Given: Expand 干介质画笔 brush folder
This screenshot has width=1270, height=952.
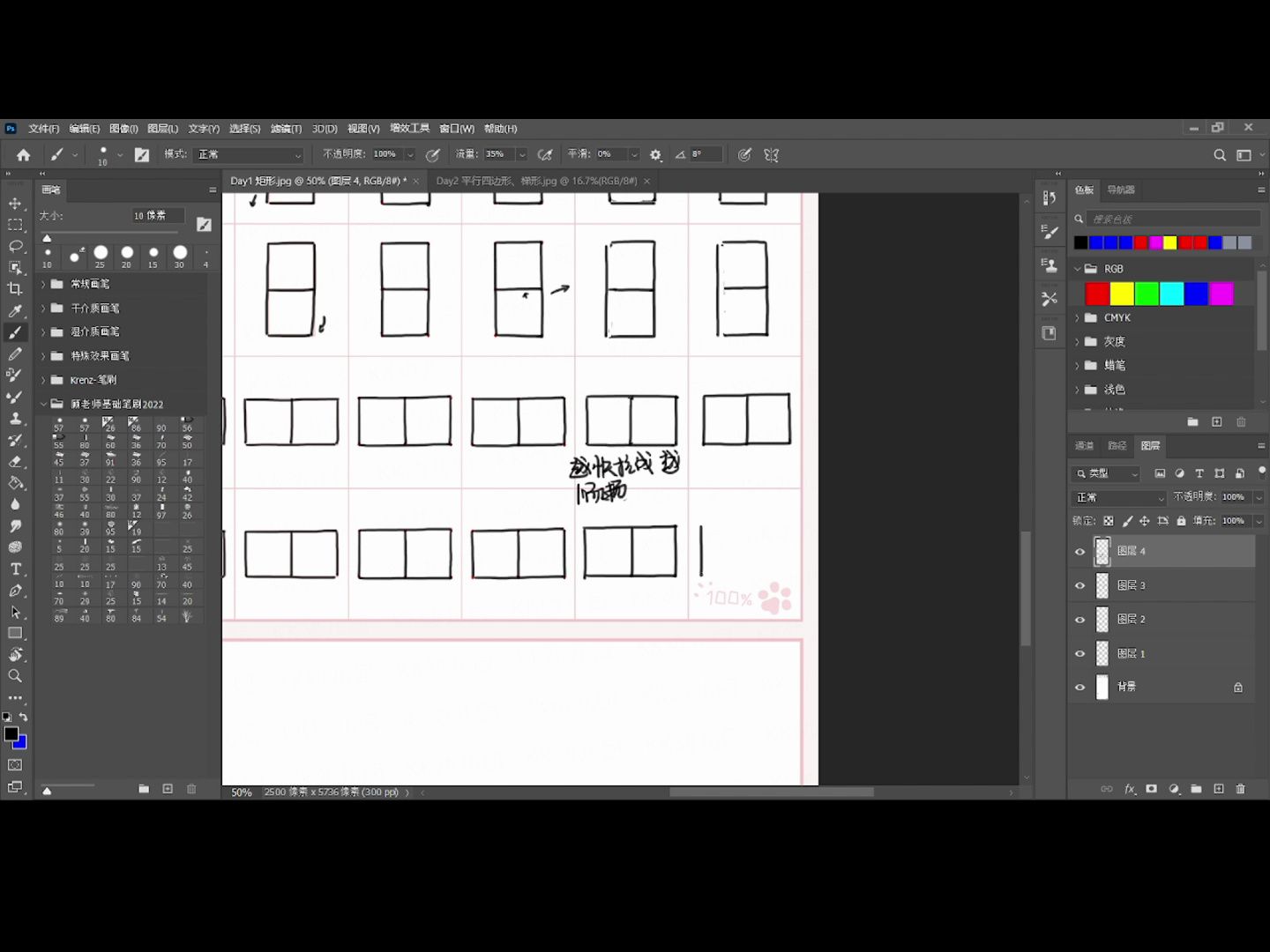Looking at the screenshot, I should point(43,308).
